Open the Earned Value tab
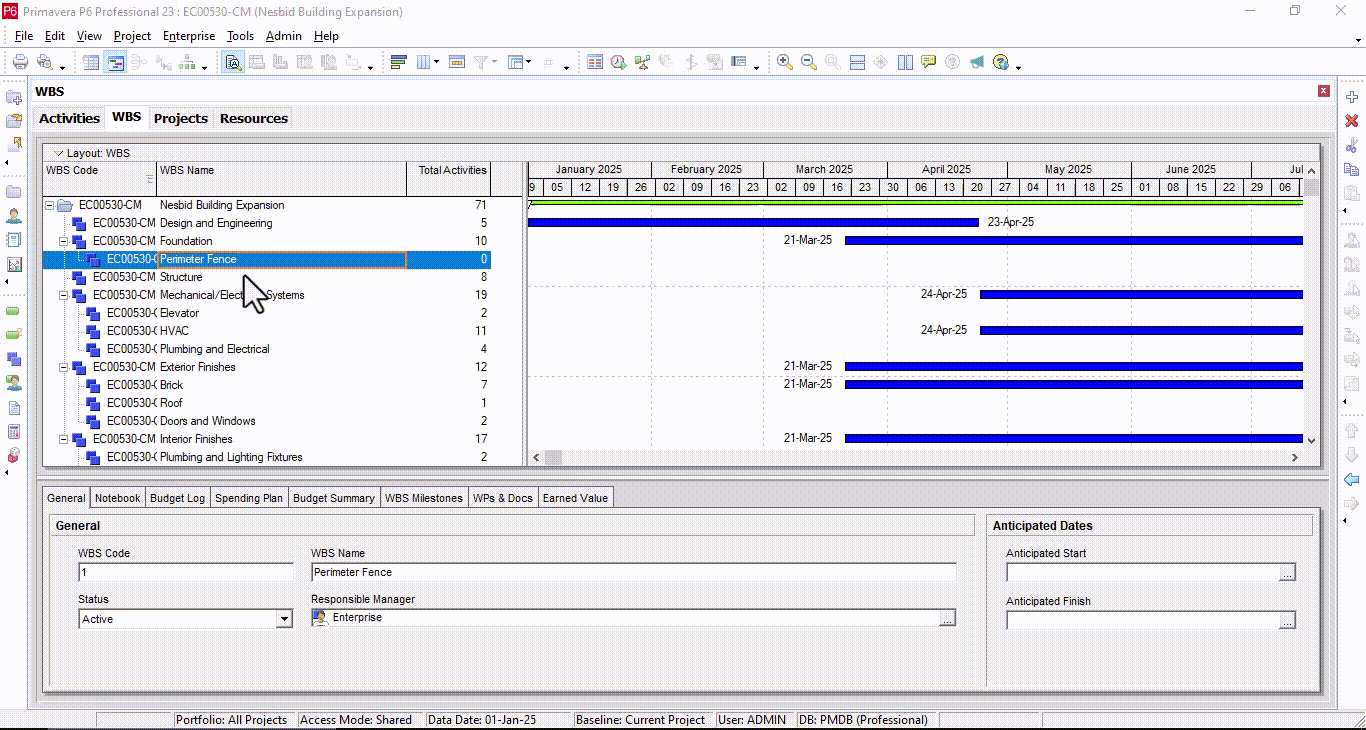The image size is (1366, 730). (575, 498)
